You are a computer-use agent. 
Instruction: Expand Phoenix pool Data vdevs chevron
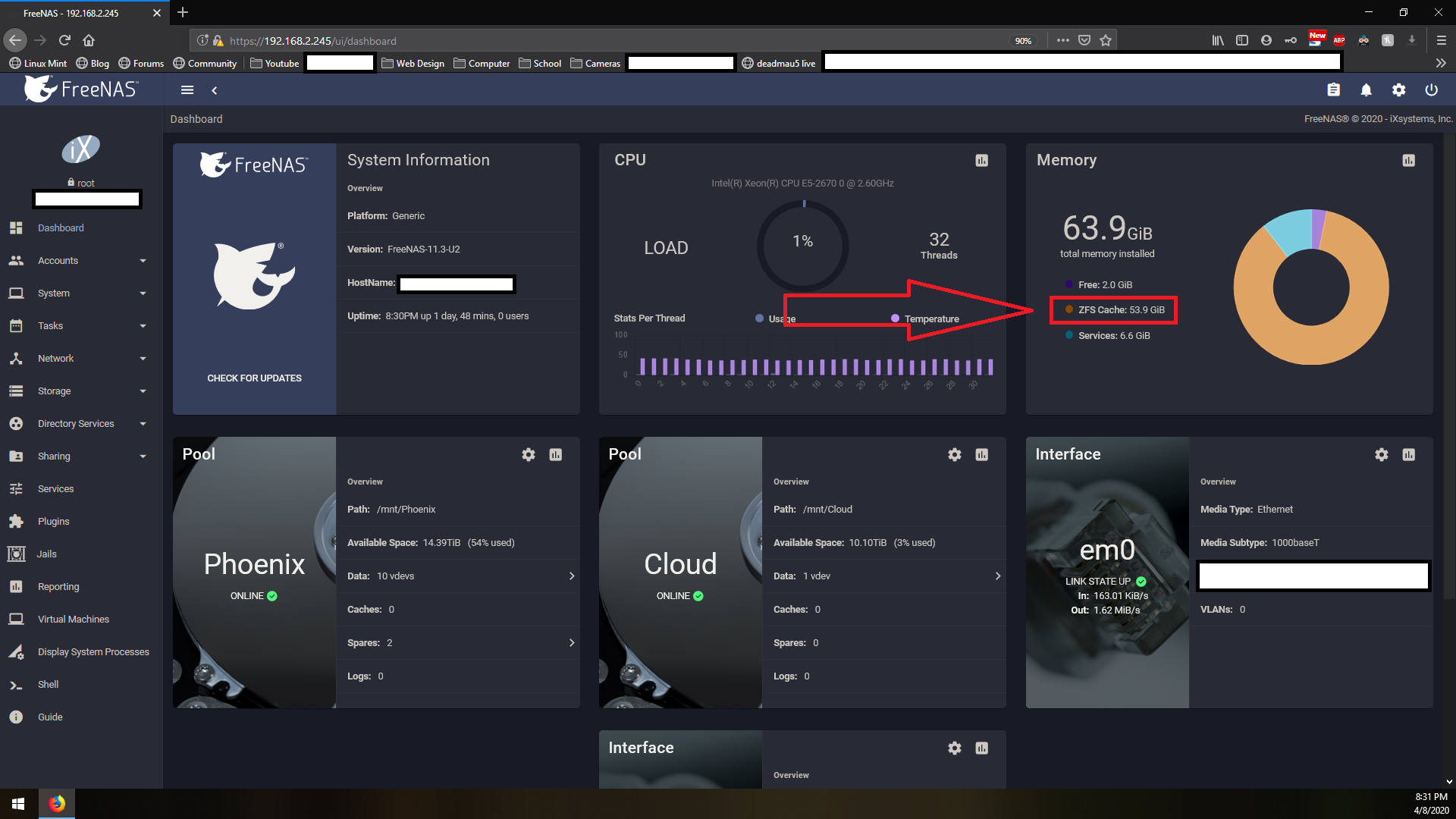(x=572, y=576)
